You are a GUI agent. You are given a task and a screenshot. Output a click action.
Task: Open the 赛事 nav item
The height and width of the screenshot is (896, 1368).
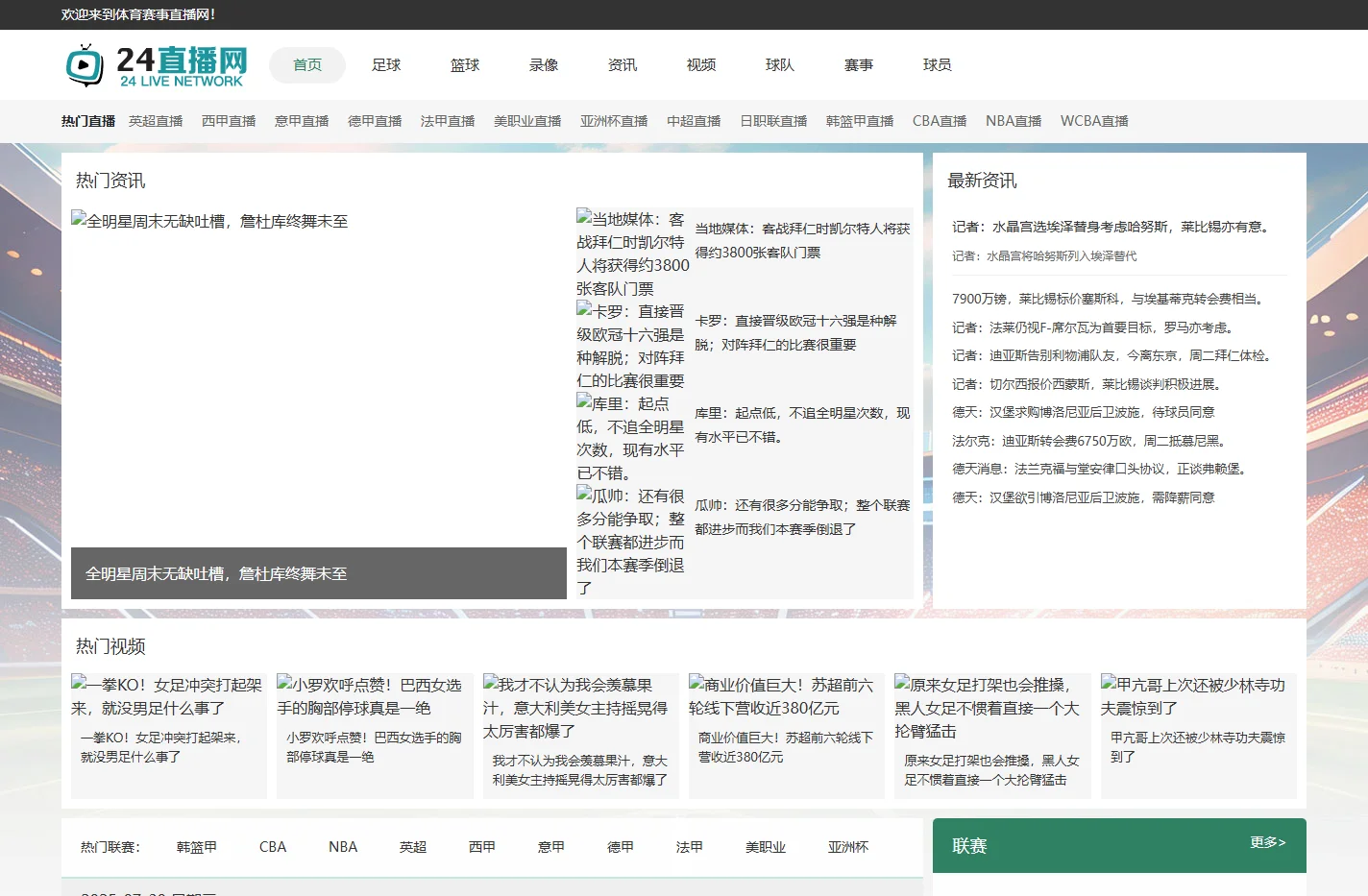(859, 65)
